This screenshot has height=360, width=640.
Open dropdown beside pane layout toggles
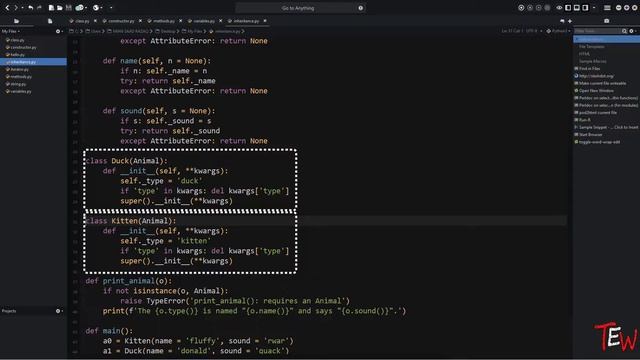click(594, 8)
